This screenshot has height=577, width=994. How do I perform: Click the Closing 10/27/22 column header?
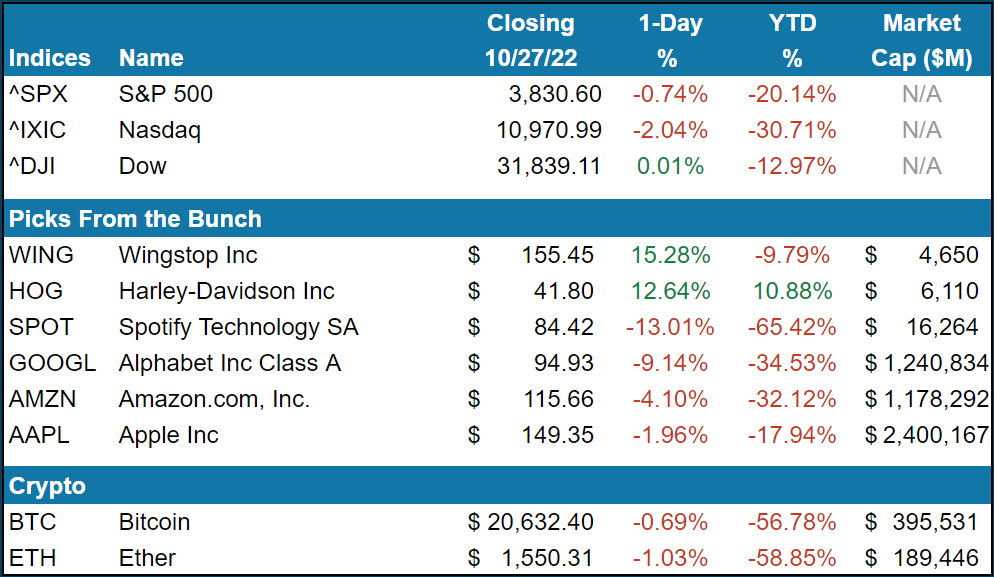click(530, 41)
